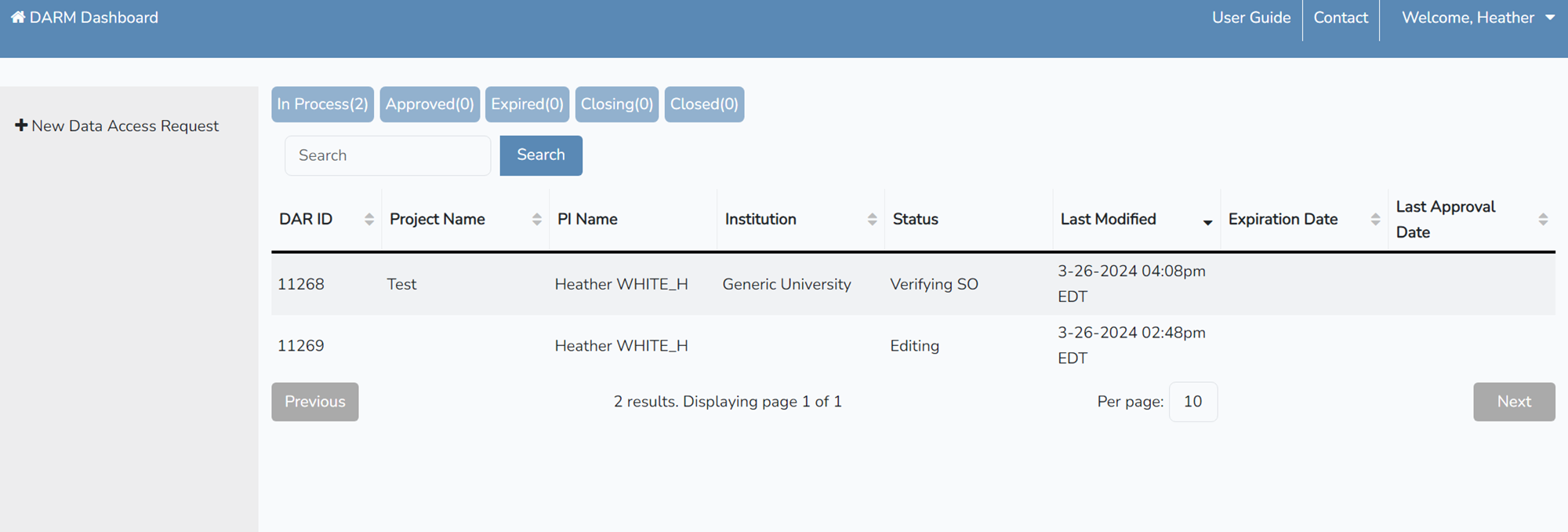
Task: Click the Previous page button
Action: (314, 402)
